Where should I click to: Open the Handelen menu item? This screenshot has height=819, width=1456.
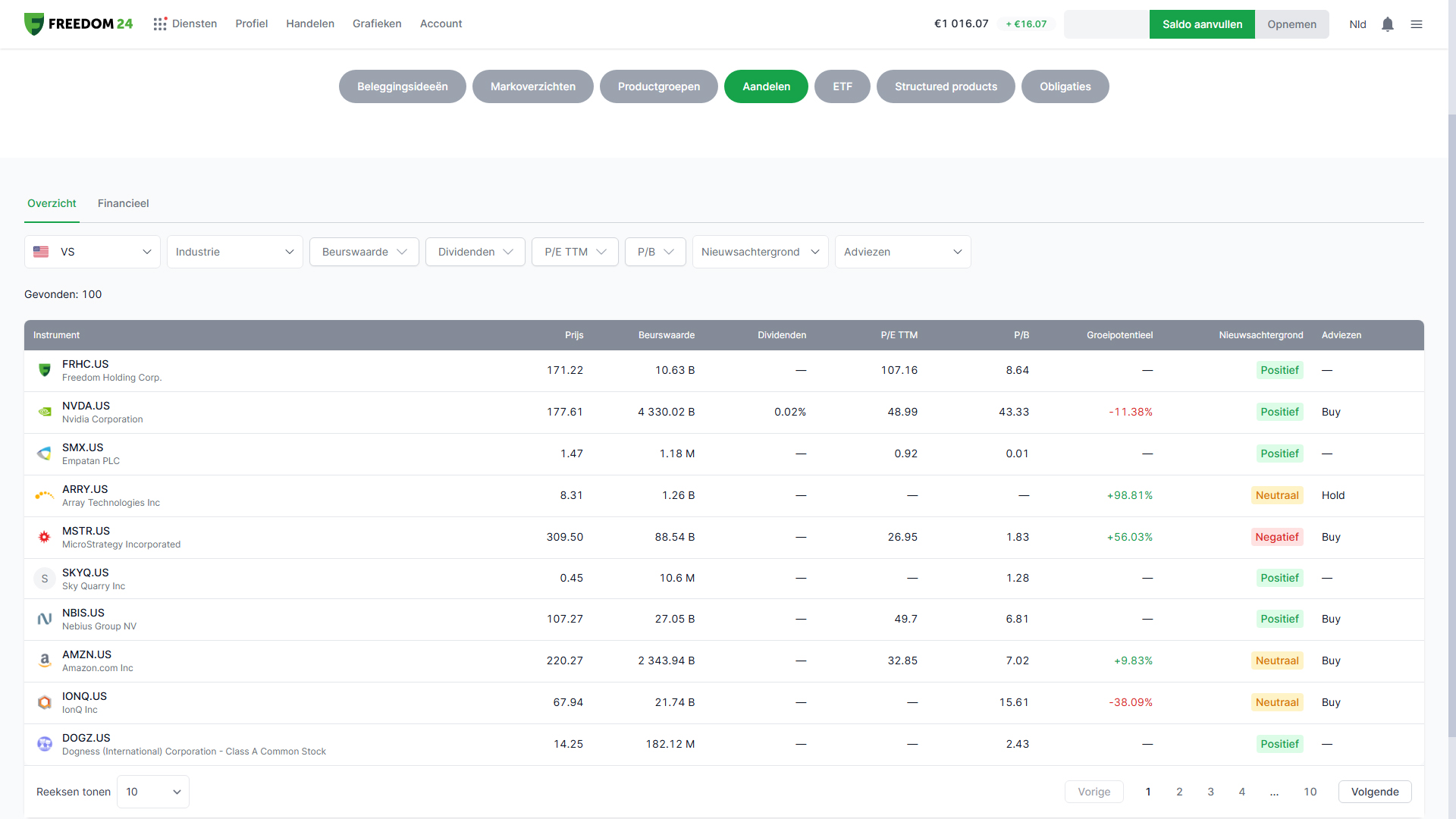coord(310,24)
